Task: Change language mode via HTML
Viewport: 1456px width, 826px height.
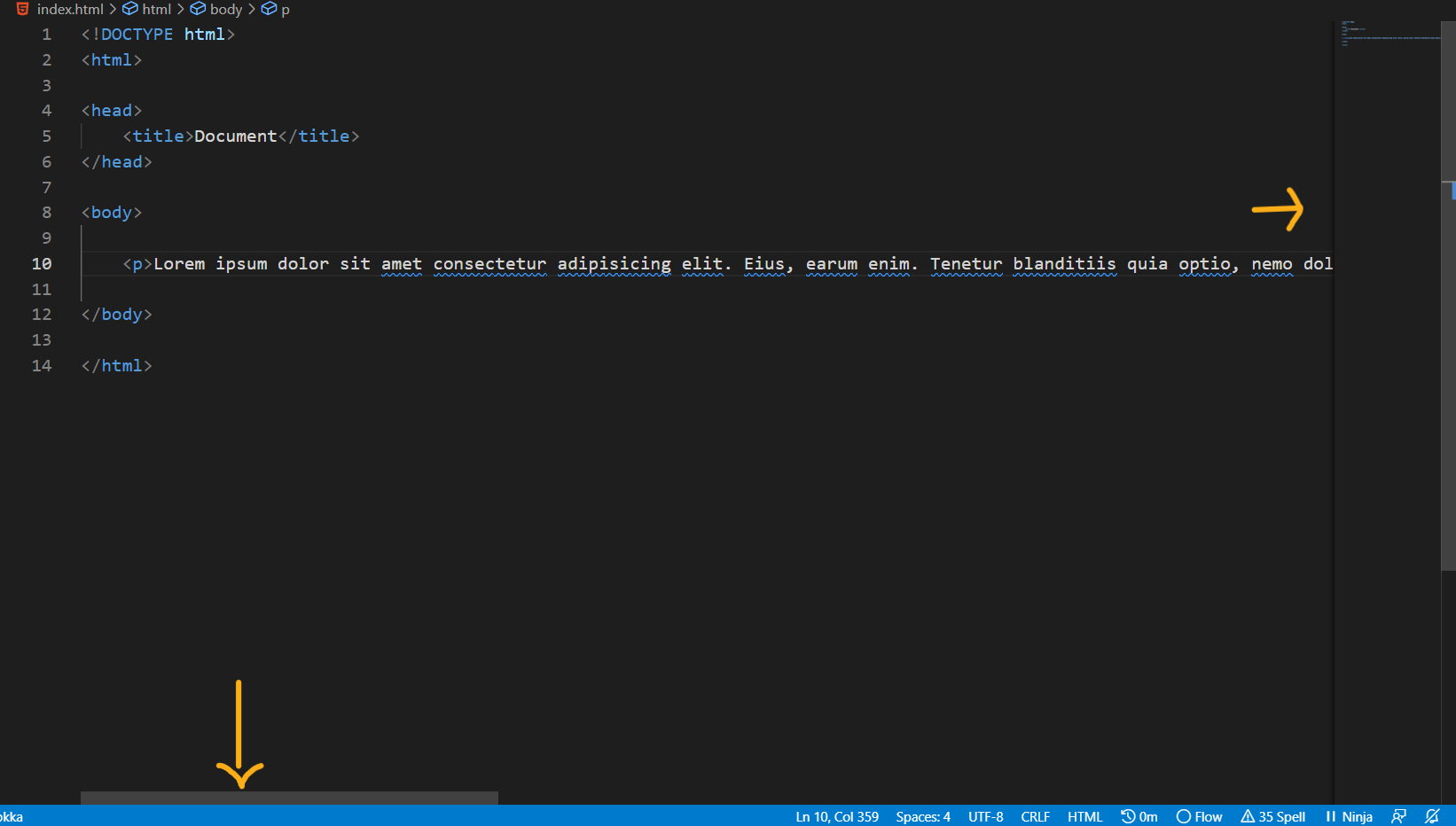Action: pyautogui.click(x=1084, y=816)
